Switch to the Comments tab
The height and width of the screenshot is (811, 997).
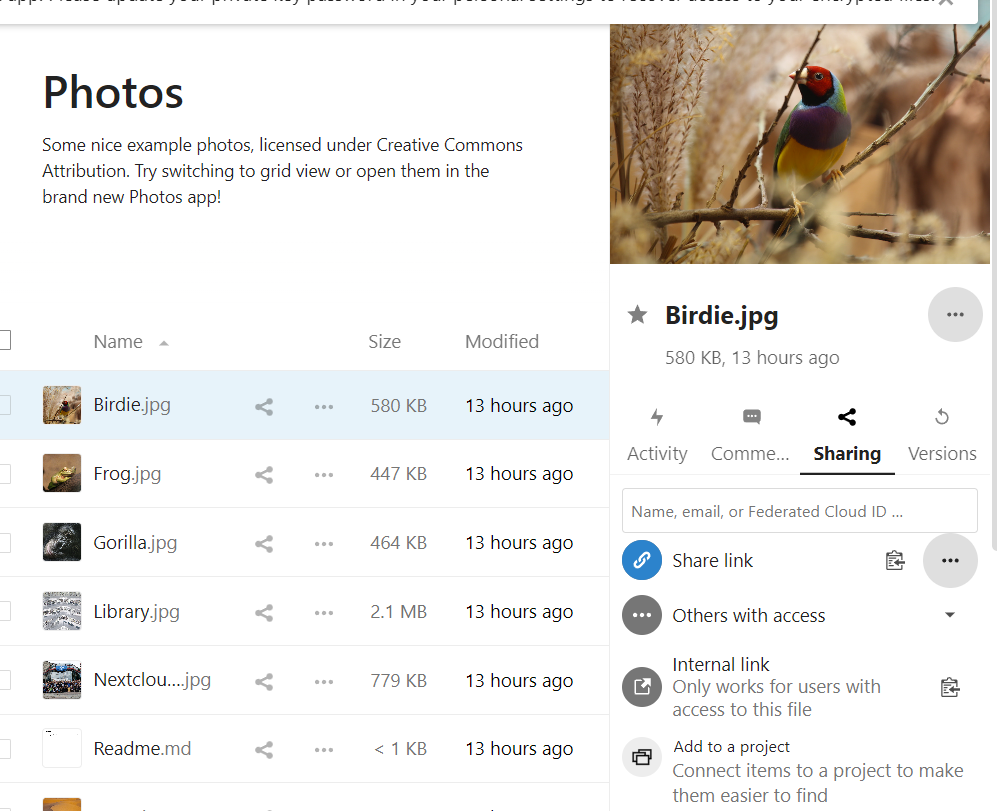pos(750,436)
